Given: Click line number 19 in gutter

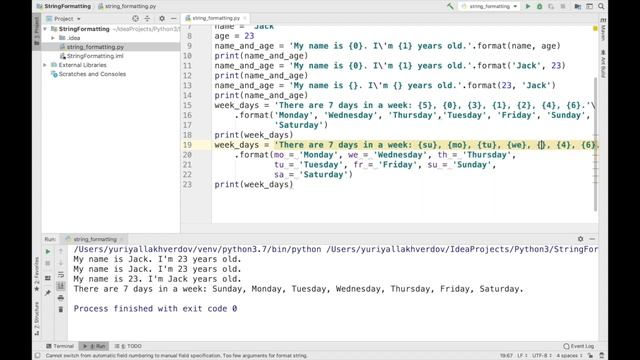Looking at the screenshot, I should [x=187, y=145].
